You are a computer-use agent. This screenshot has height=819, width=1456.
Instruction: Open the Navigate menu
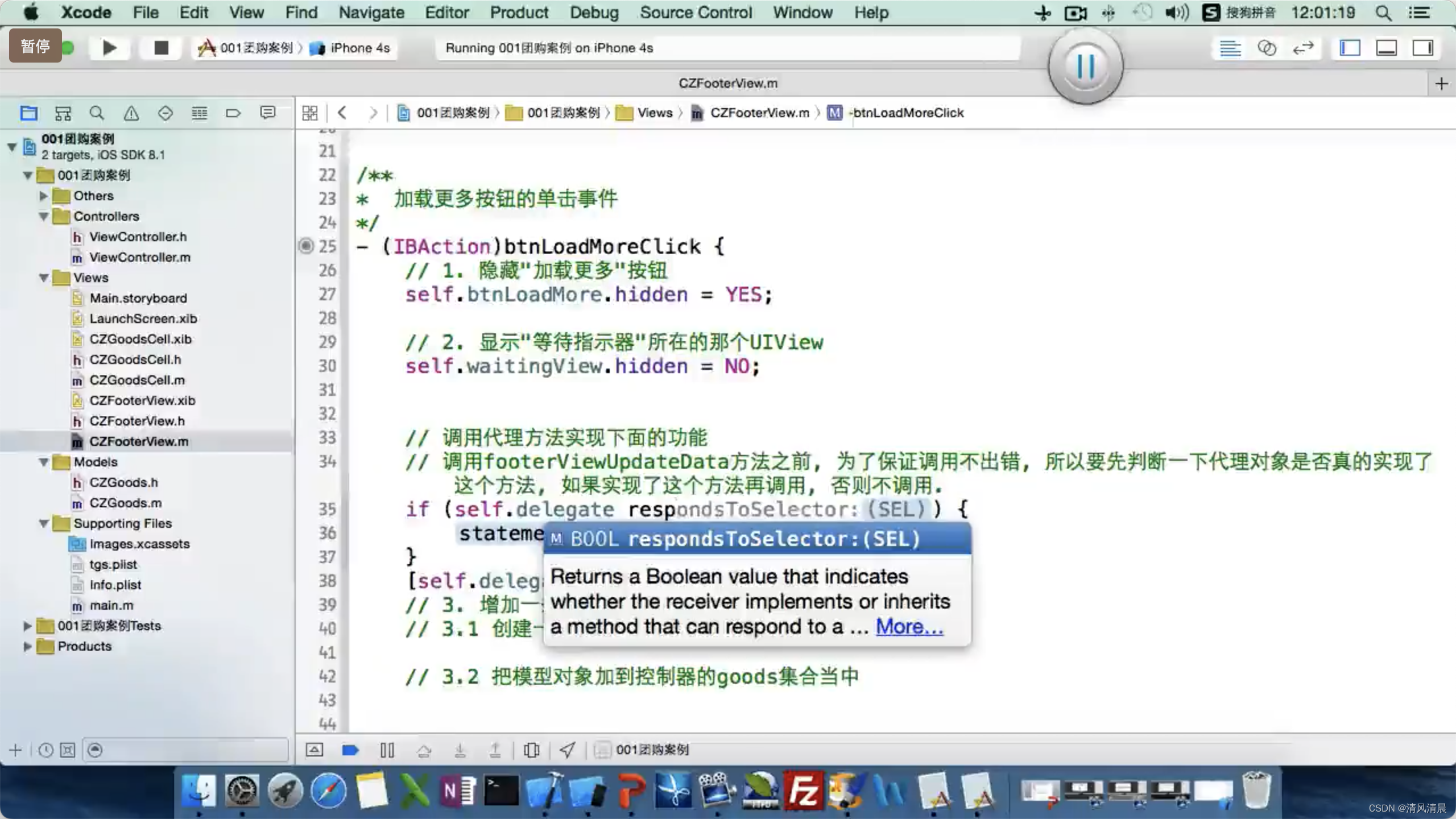(371, 13)
